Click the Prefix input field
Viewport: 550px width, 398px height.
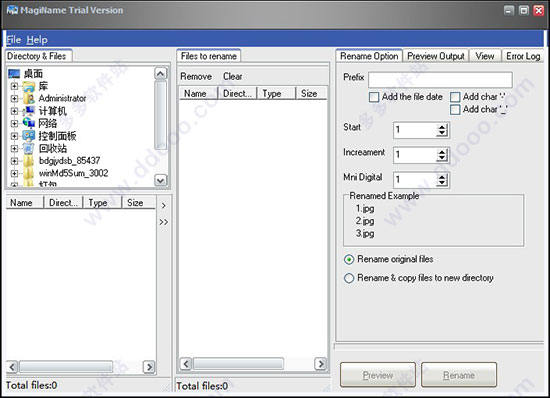coord(440,80)
